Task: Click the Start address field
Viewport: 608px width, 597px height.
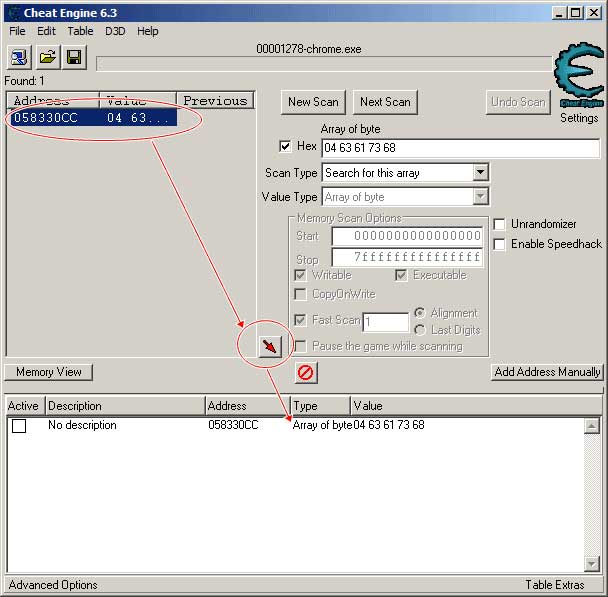Action: 407,236
